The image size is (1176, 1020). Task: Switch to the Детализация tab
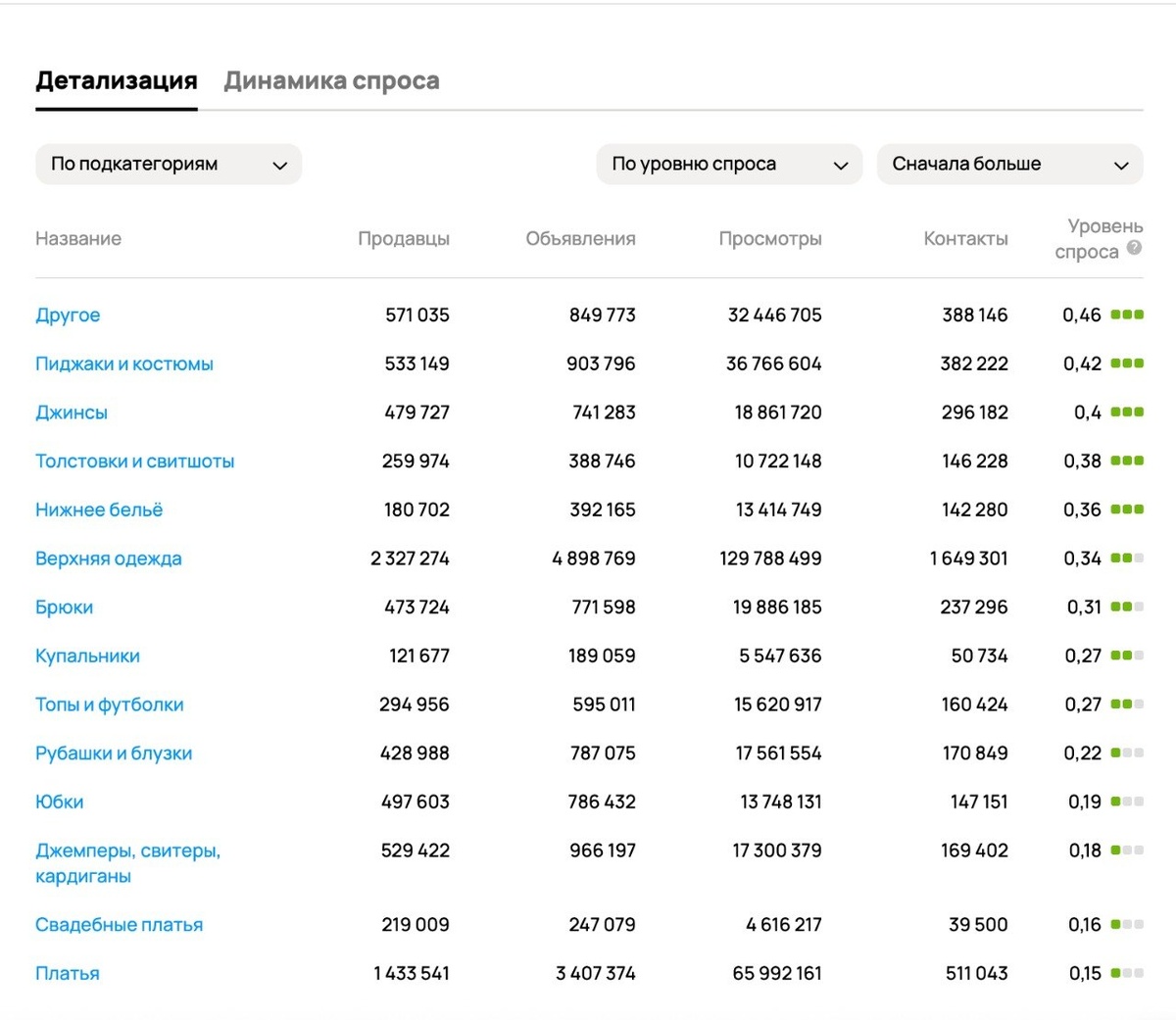click(117, 80)
